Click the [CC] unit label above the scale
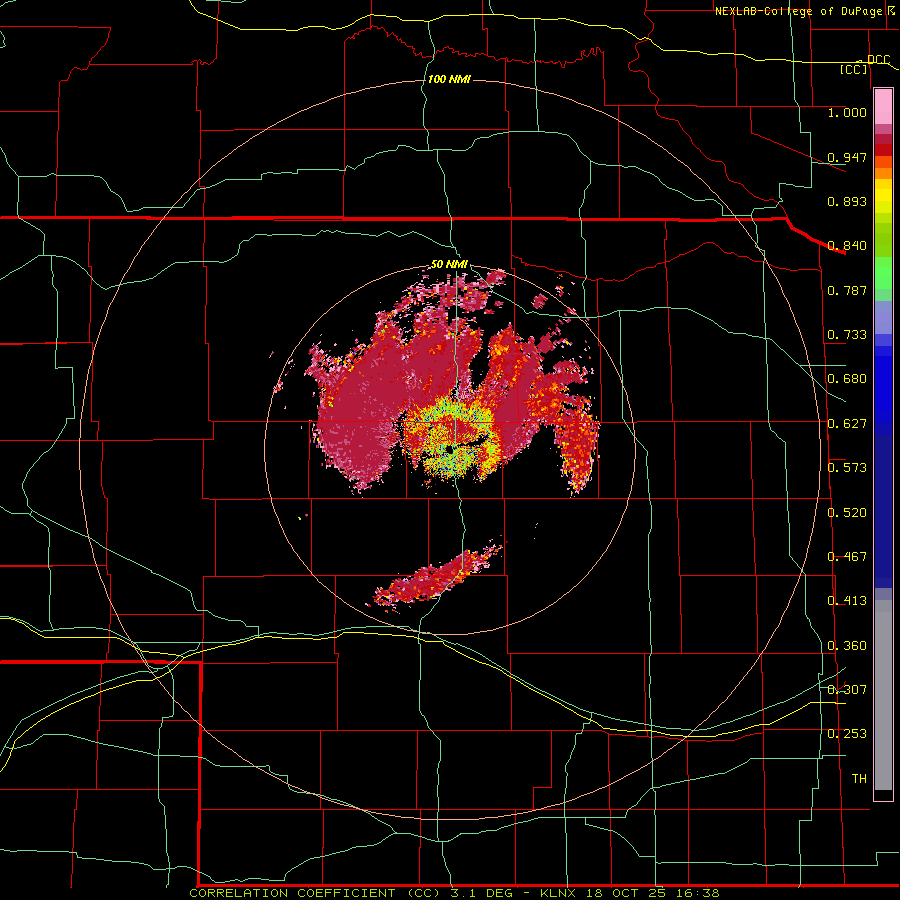This screenshot has width=900, height=900. [854, 69]
